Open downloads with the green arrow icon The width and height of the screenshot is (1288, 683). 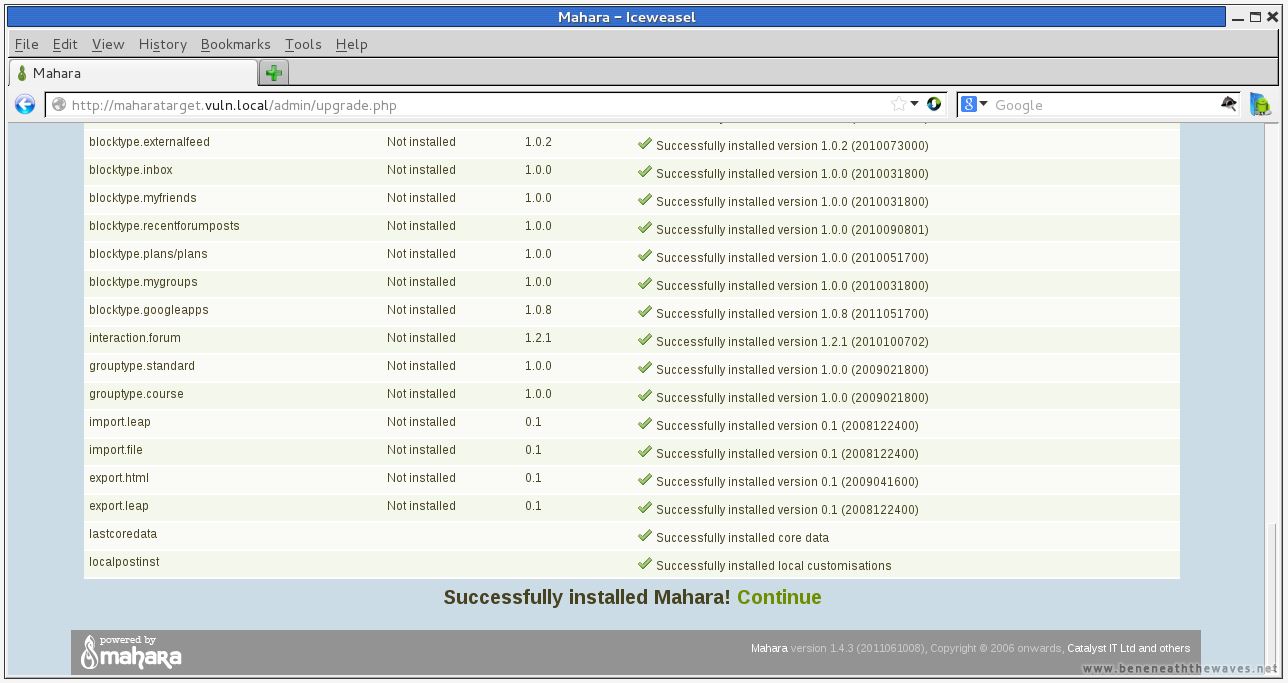pyautogui.click(x=1260, y=104)
